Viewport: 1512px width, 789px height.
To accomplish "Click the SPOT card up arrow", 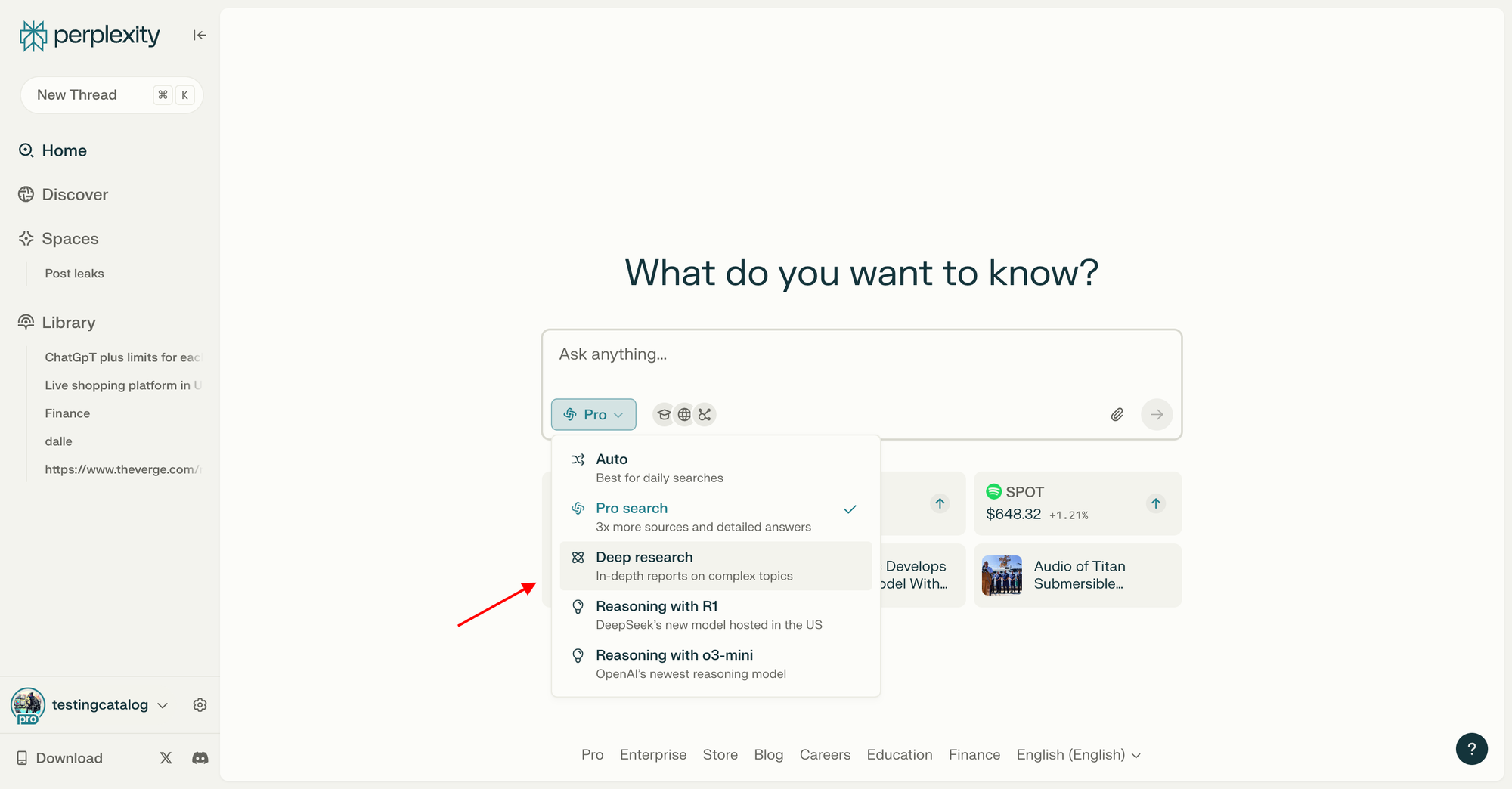I will point(1156,503).
